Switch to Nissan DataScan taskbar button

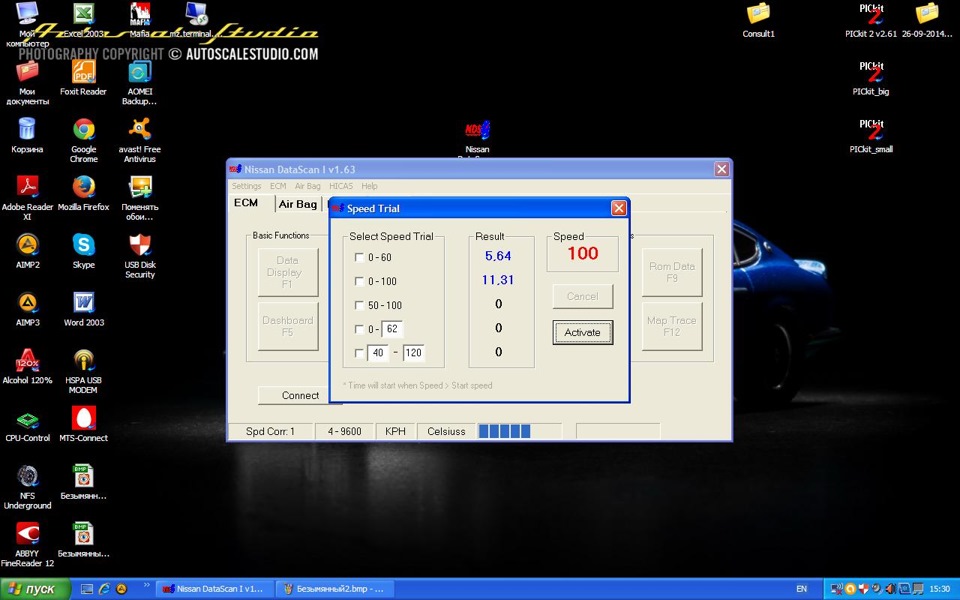pos(214,589)
